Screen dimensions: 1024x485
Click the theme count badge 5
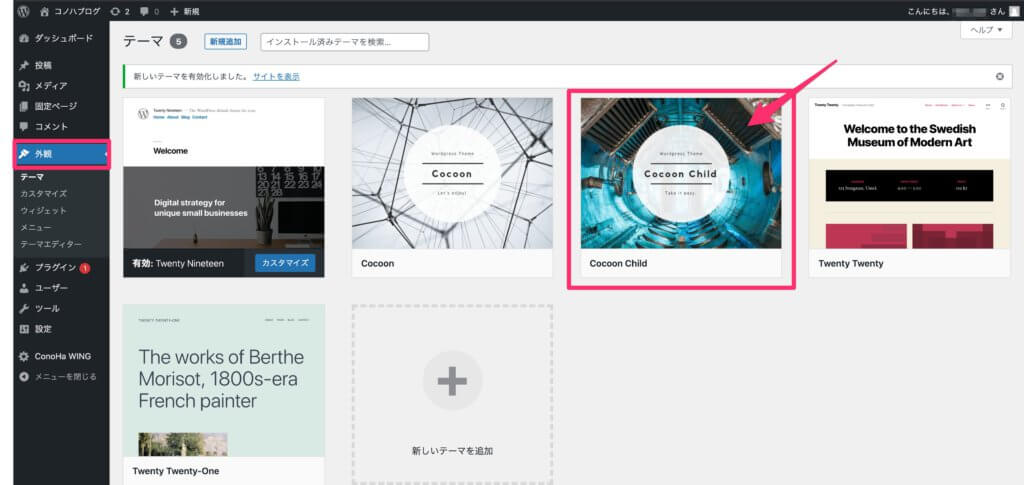pyautogui.click(x=178, y=42)
